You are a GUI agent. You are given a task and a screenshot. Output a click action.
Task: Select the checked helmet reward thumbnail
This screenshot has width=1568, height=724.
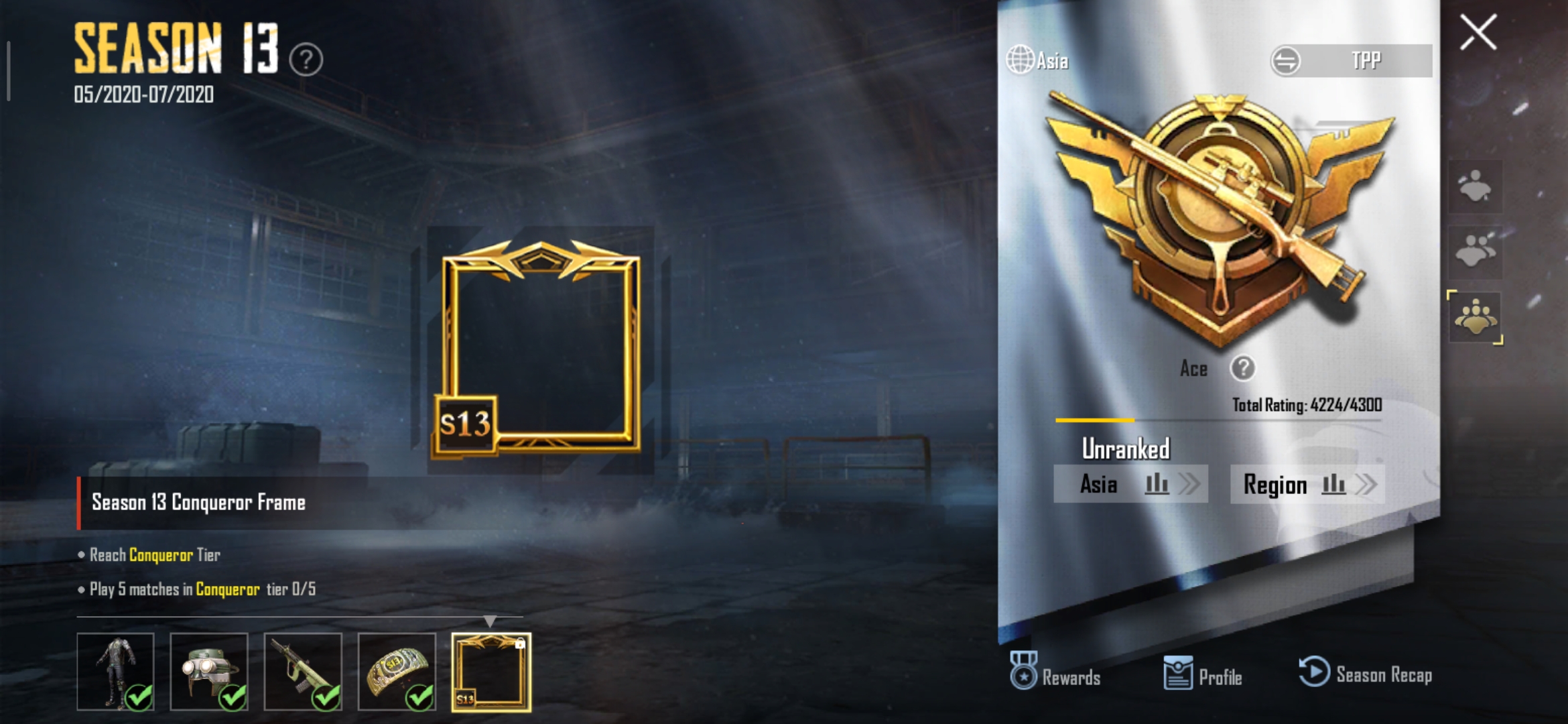[x=209, y=672]
